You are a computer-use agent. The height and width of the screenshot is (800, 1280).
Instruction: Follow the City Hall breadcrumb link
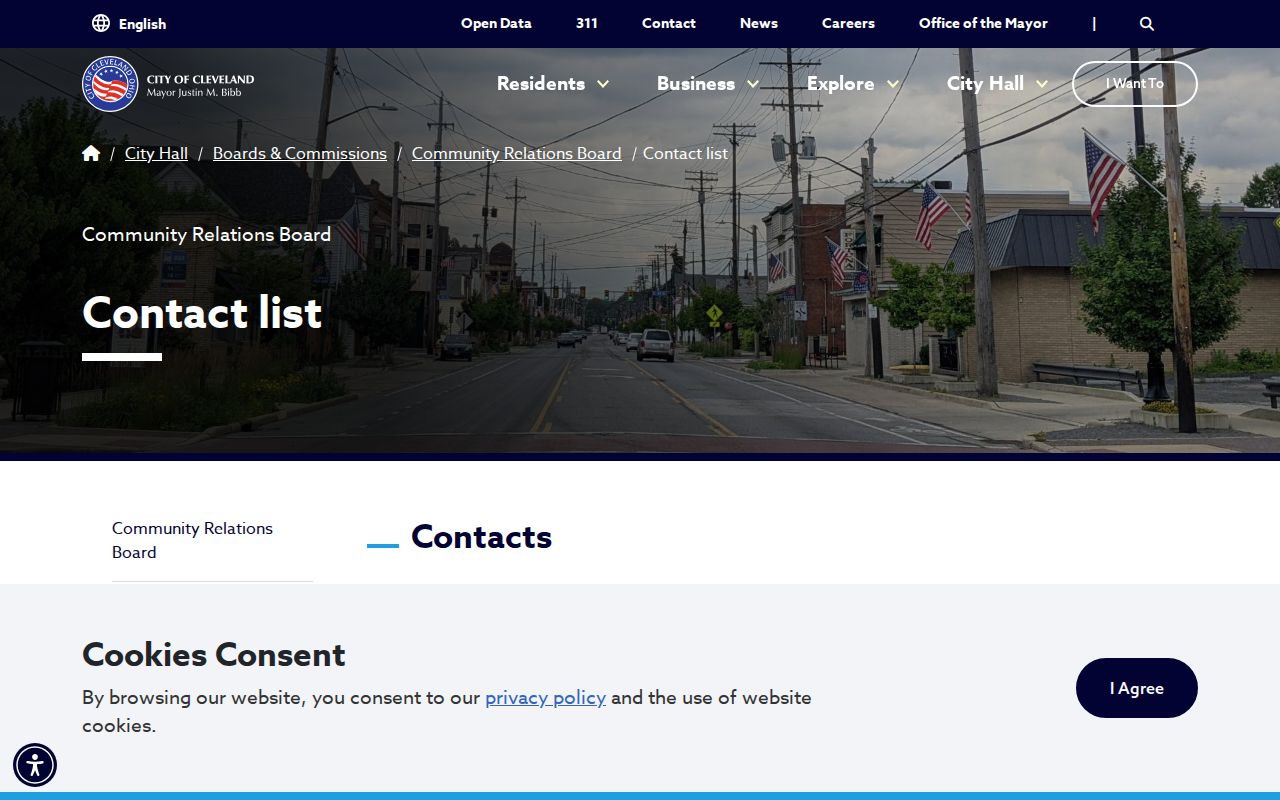click(x=156, y=153)
